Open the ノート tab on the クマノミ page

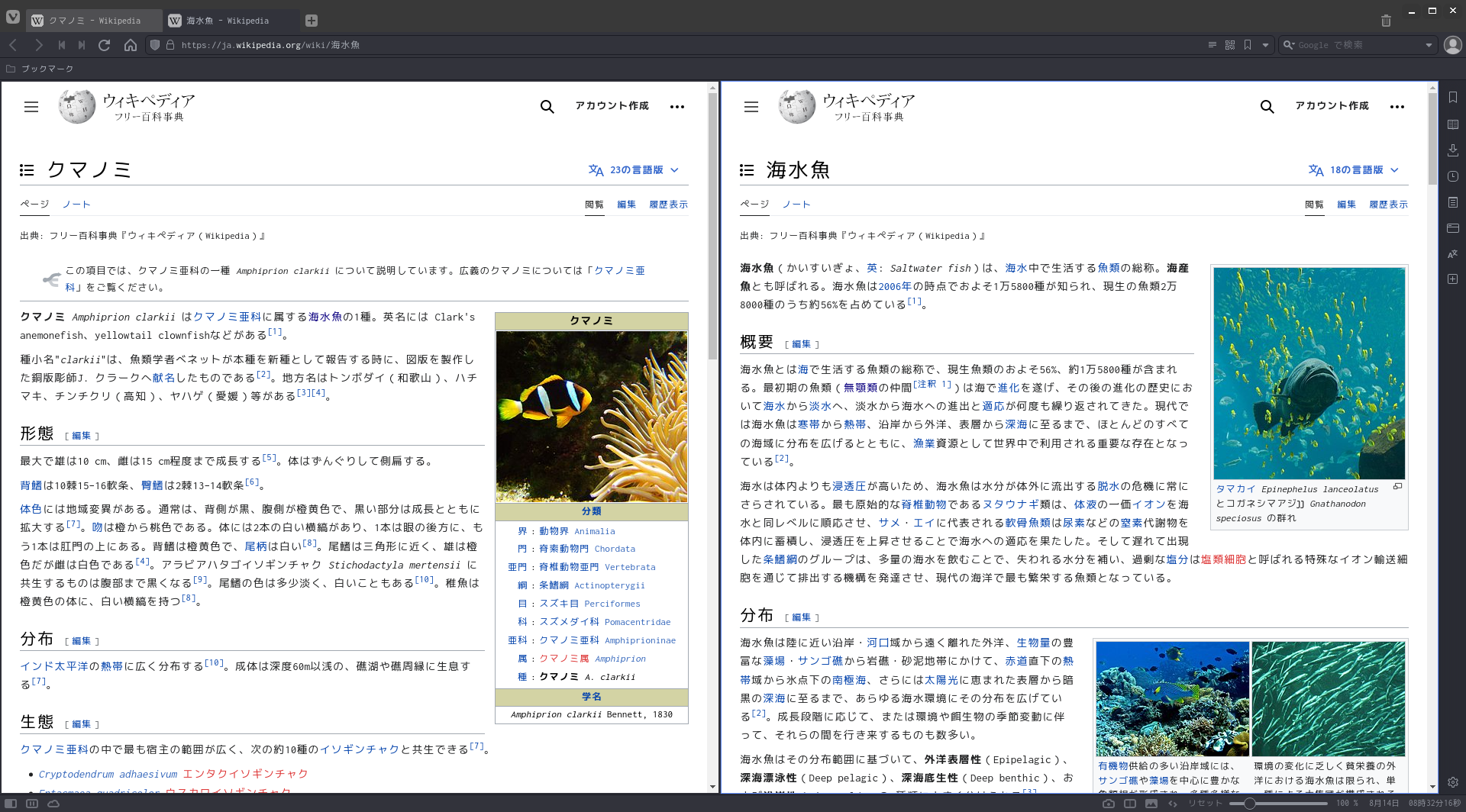click(x=76, y=204)
